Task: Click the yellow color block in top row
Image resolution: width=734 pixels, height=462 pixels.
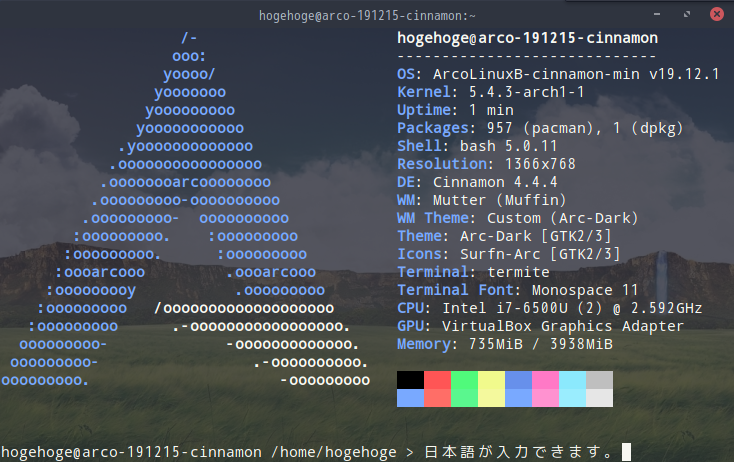Action: click(492, 380)
